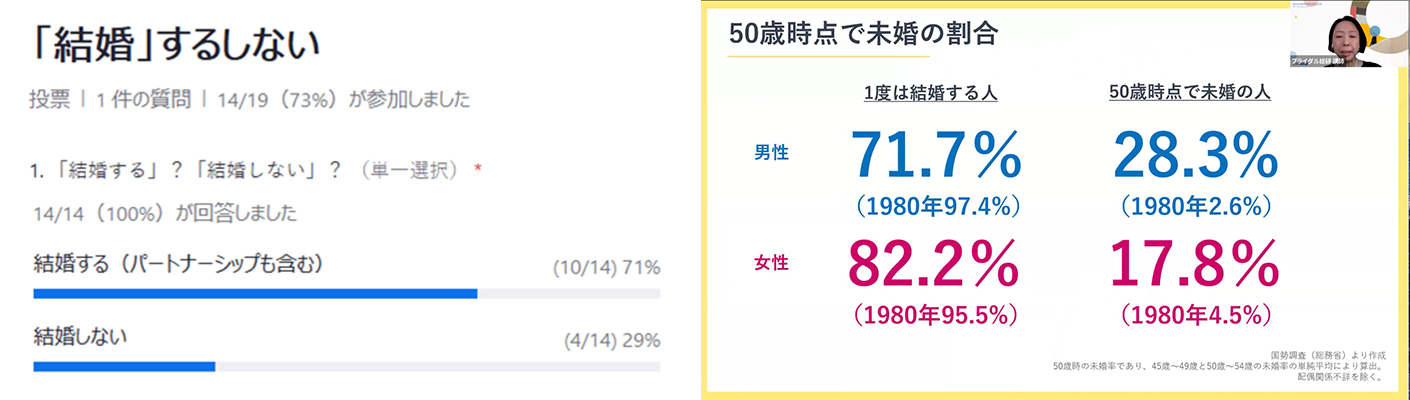The height and width of the screenshot is (400, 1410).
Task: Click the 14/14（100%）が回答しました line
Action: coord(164,213)
